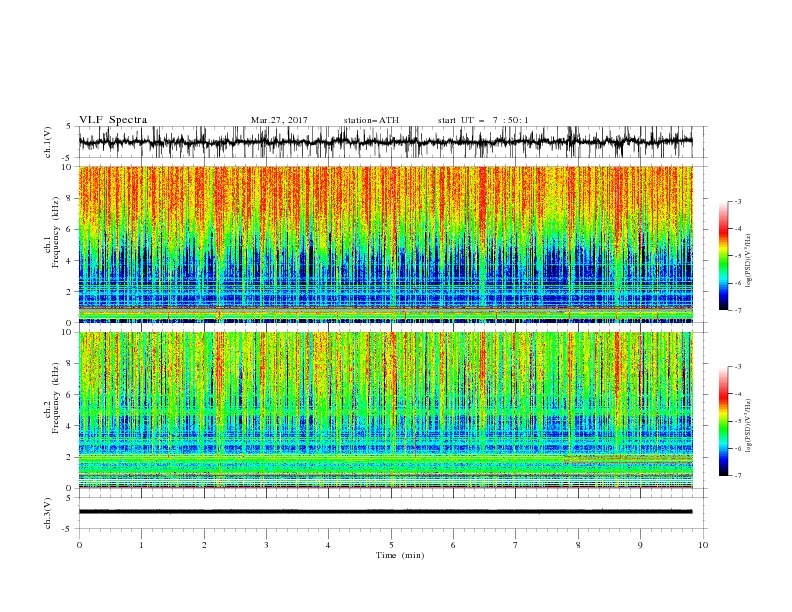
Task: Click the "-3" tick on the upper color bar
Action: coord(737,201)
